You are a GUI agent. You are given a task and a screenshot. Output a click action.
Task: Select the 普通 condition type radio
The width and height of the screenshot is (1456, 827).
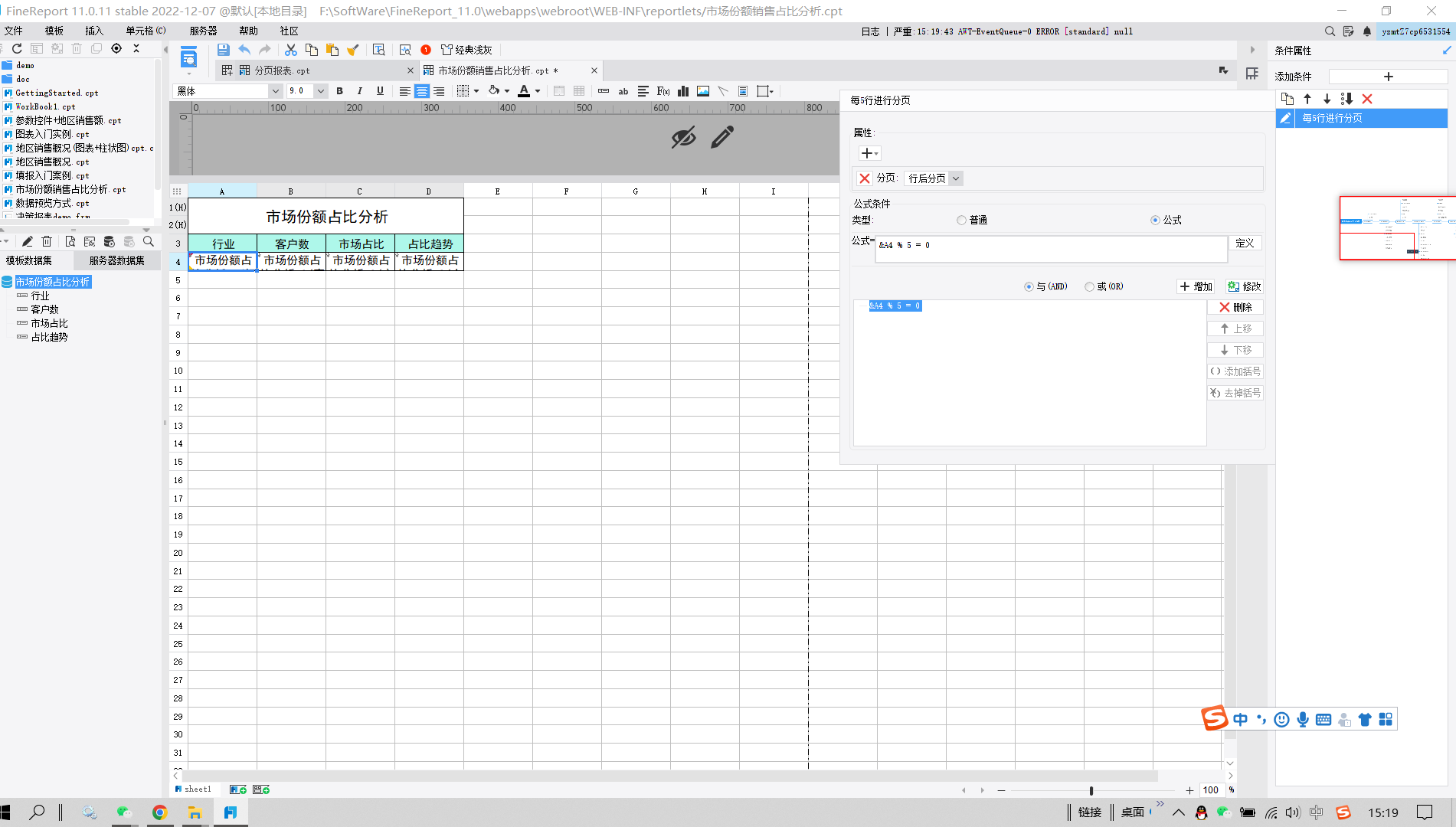pyautogui.click(x=962, y=221)
